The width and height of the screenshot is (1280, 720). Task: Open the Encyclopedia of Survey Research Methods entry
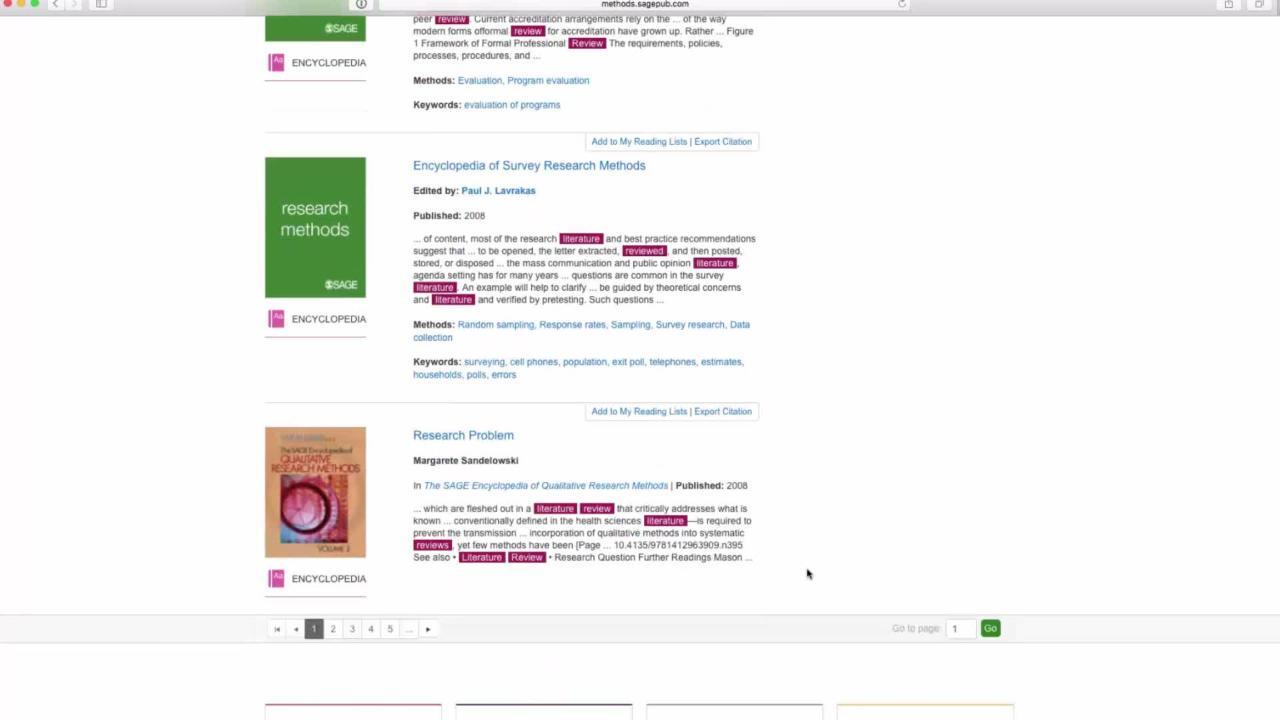[529, 165]
